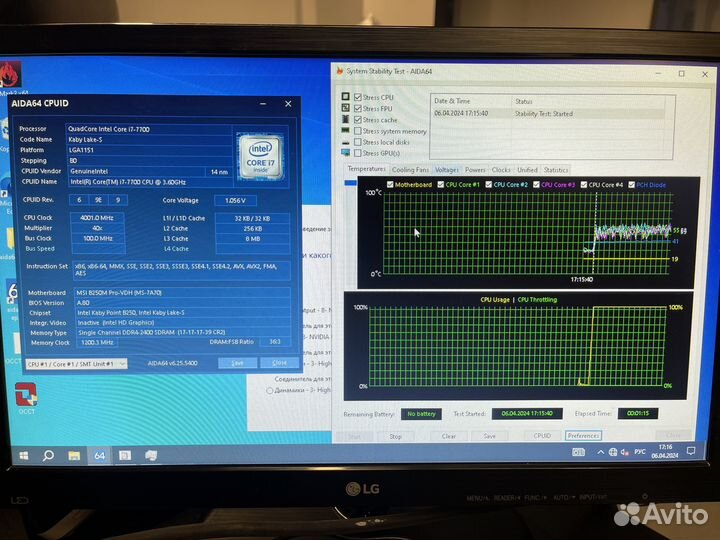Open the Clocks tab
The image size is (720, 540).
tap(501, 169)
